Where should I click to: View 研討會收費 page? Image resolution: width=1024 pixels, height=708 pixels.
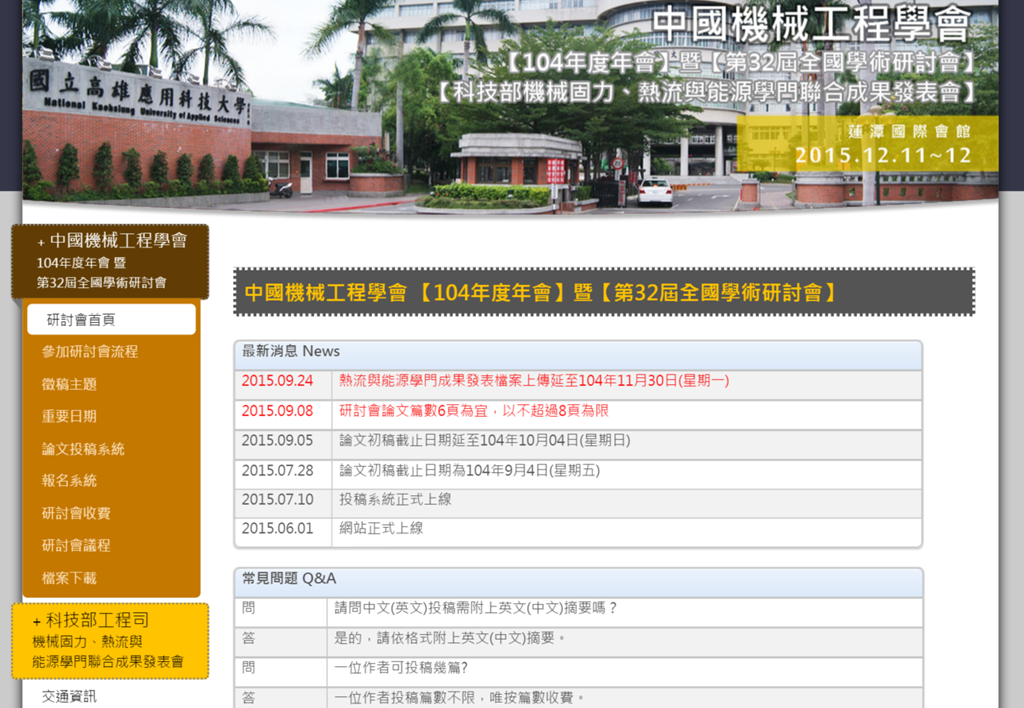click(76, 513)
